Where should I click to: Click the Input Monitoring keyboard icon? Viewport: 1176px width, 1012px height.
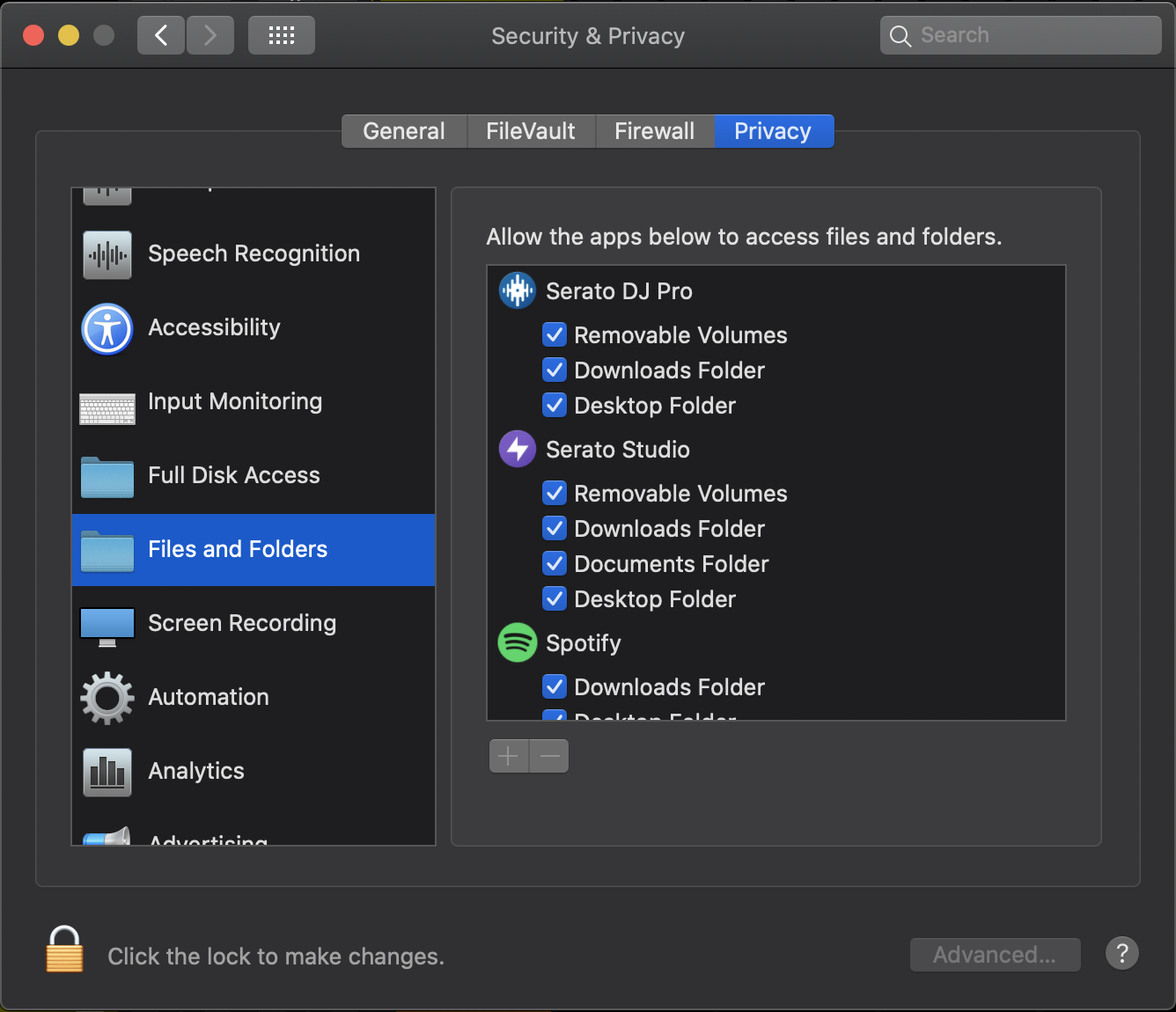[x=107, y=409]
